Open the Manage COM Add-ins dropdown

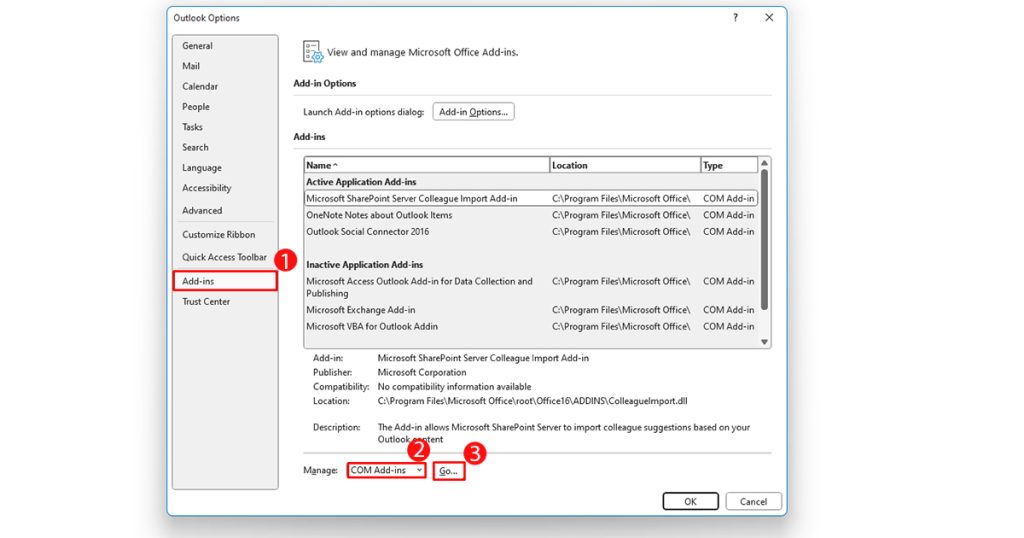tap(387, 470)
